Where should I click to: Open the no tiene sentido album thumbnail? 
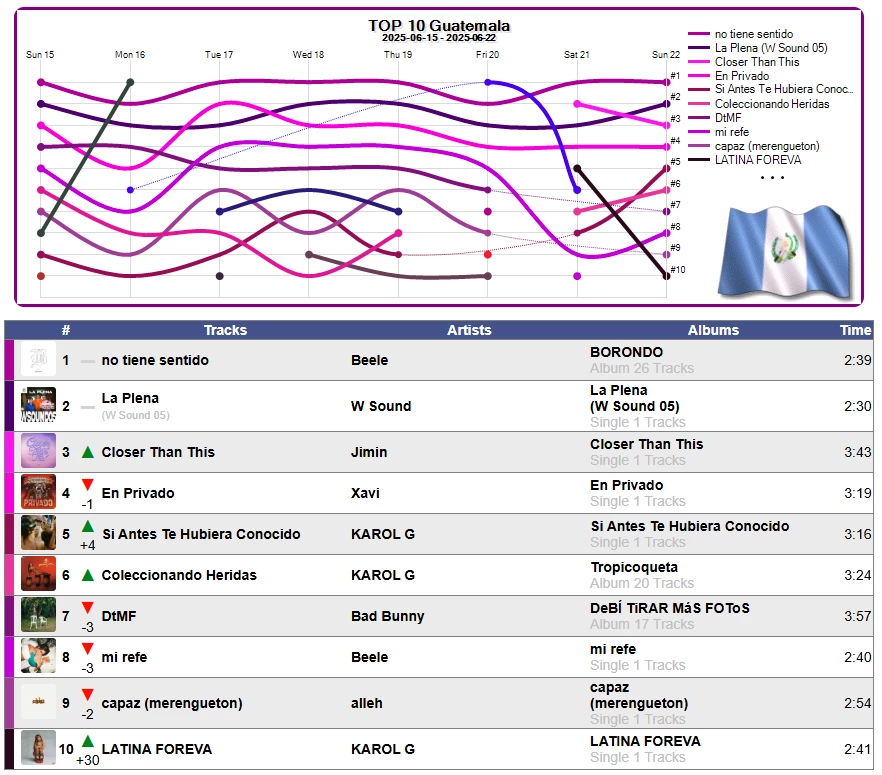tap(38, 359)
